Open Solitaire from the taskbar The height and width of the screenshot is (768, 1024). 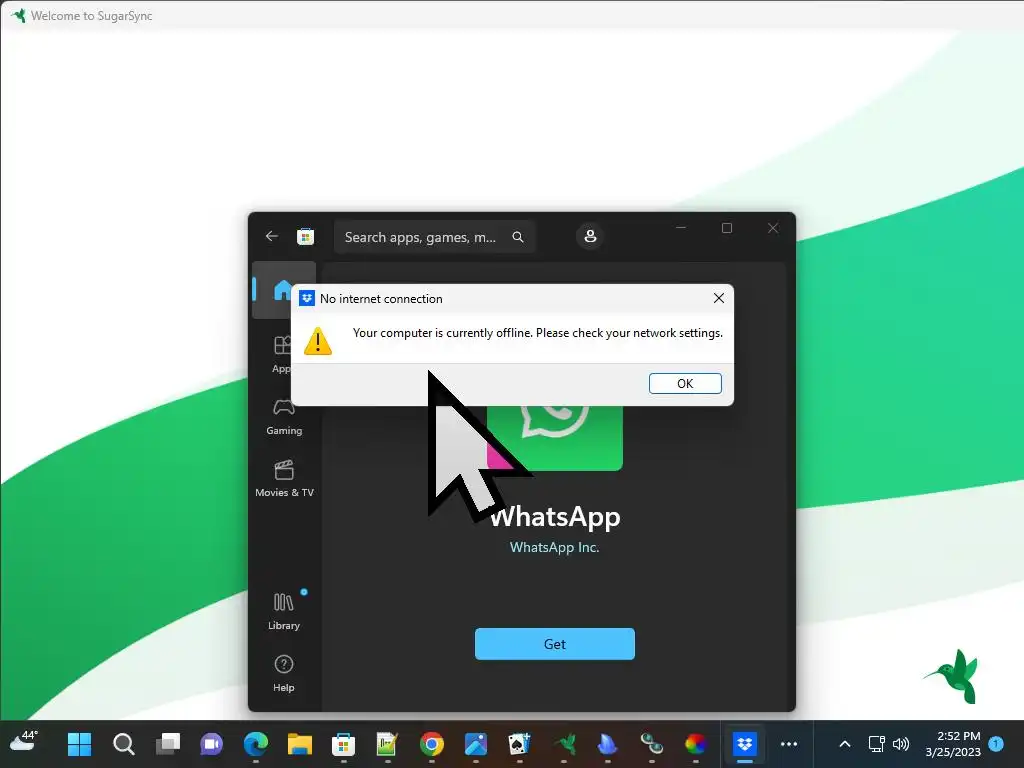point(519,744)
